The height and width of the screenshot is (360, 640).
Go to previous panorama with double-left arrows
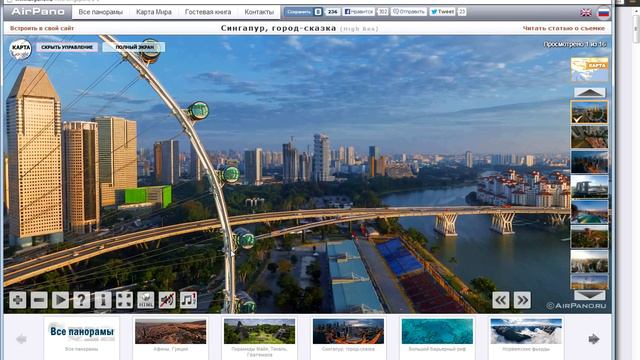point(501,300)
